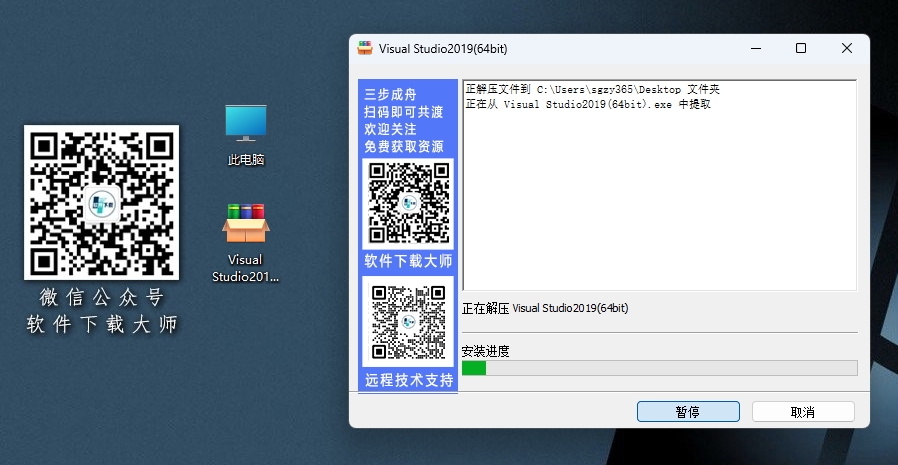The height and width of the screenshot is (465, 898).
Task: Click the 安装进度 label
Action: click(x=486, y=352)
